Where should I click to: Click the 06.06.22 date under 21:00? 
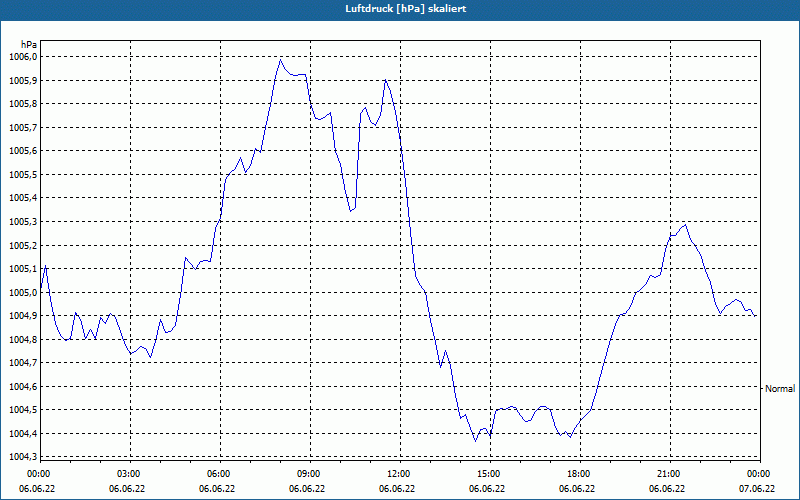[667, 489]
